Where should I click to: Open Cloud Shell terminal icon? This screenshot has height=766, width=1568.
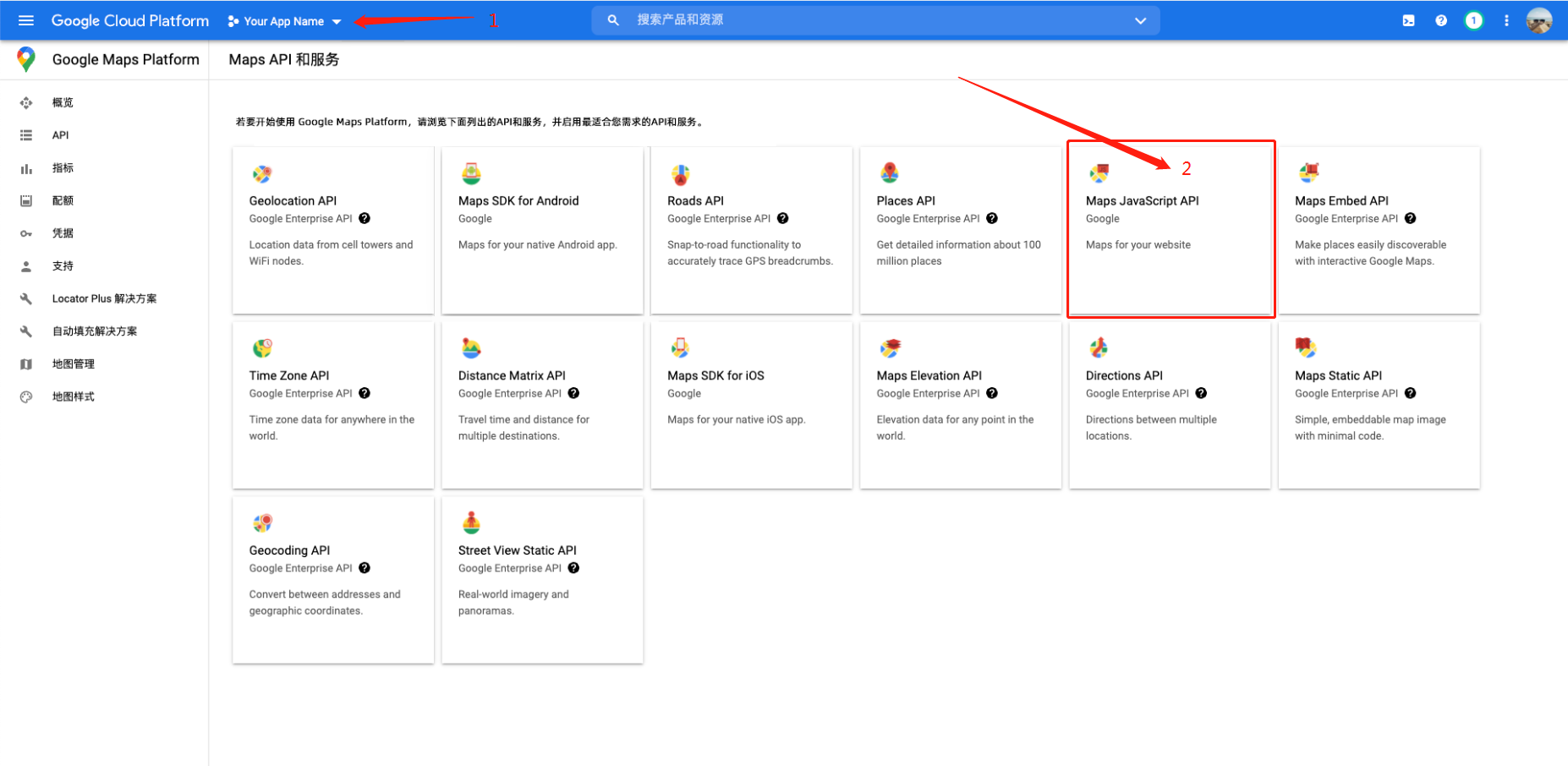1408,20
